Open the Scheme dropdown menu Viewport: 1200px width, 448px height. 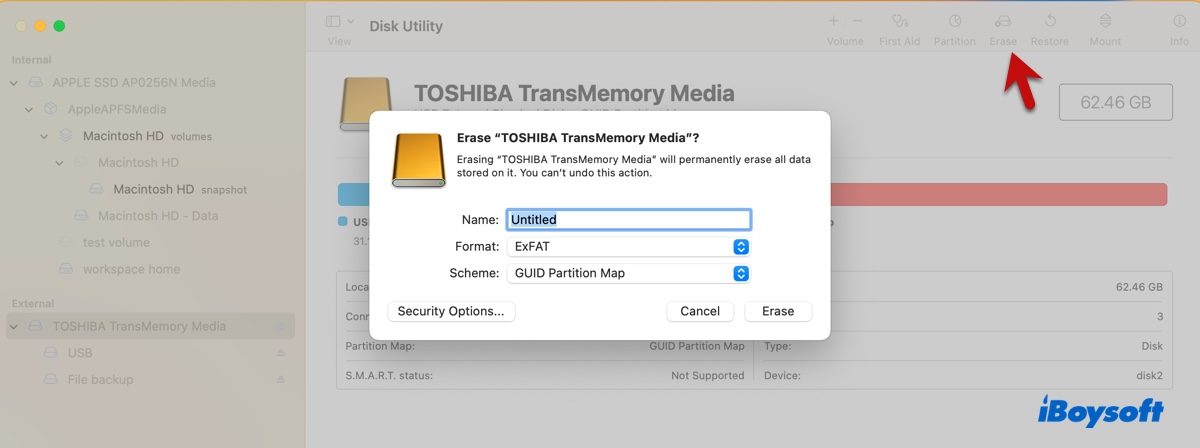pyautogui.click(x=629, y=273)
